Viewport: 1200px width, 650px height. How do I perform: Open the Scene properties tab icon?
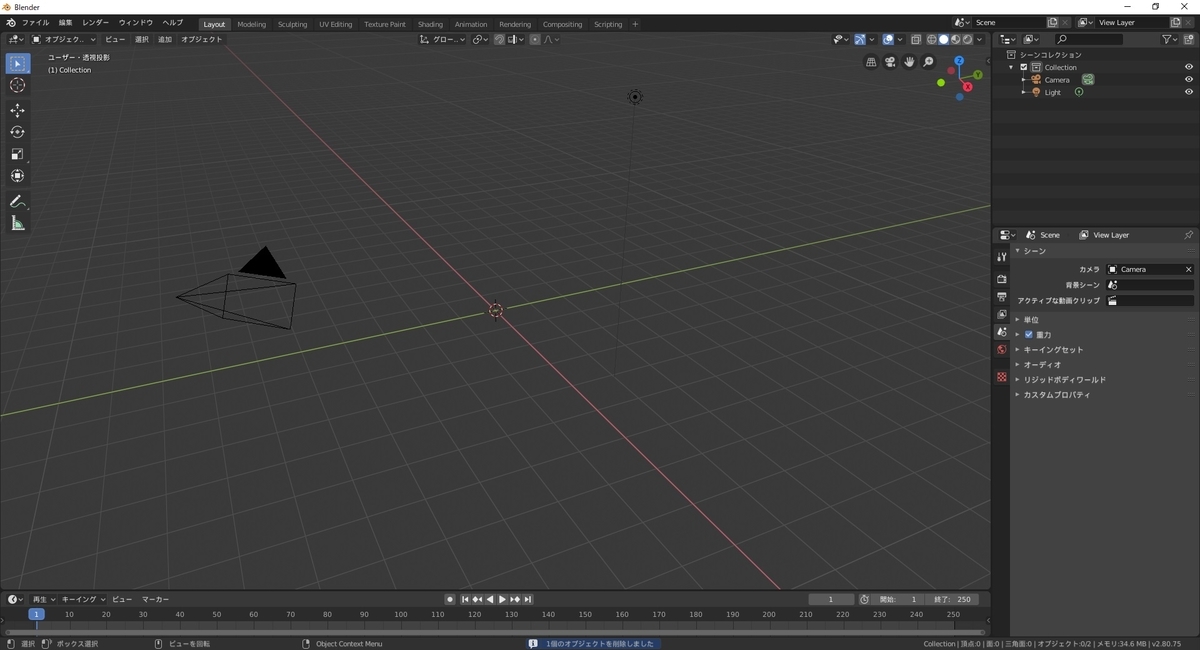point(1001,332)
